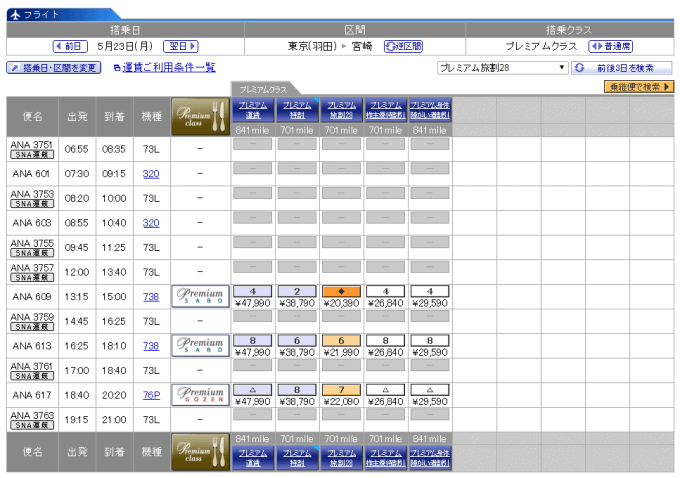Open bottom プレミアム株主優待割引 footer link
The width and height of the screenshot is (680, 478).
(x=386, y=457)
